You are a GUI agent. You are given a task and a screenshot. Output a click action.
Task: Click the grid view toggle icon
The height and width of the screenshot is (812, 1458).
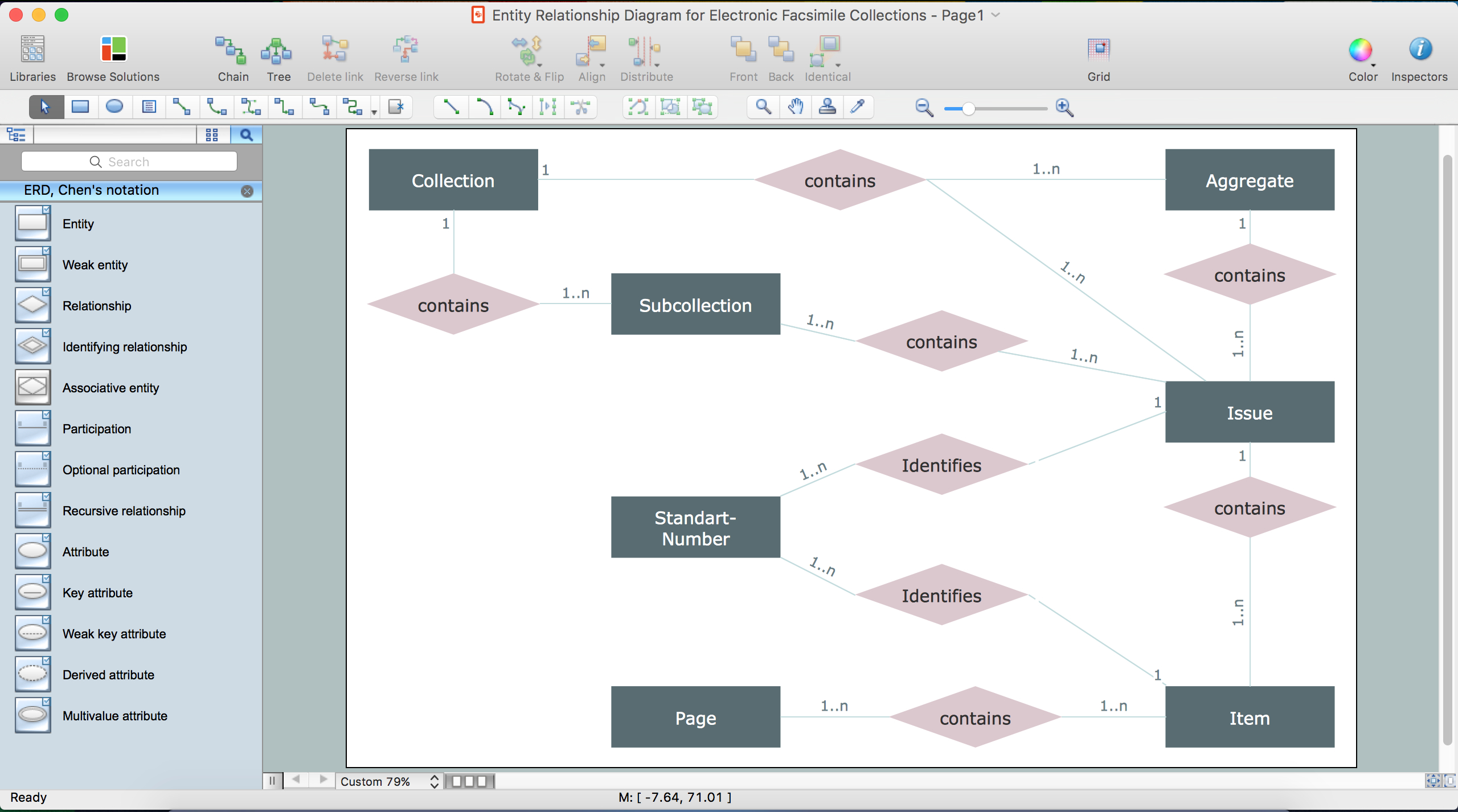click(211, 134)
